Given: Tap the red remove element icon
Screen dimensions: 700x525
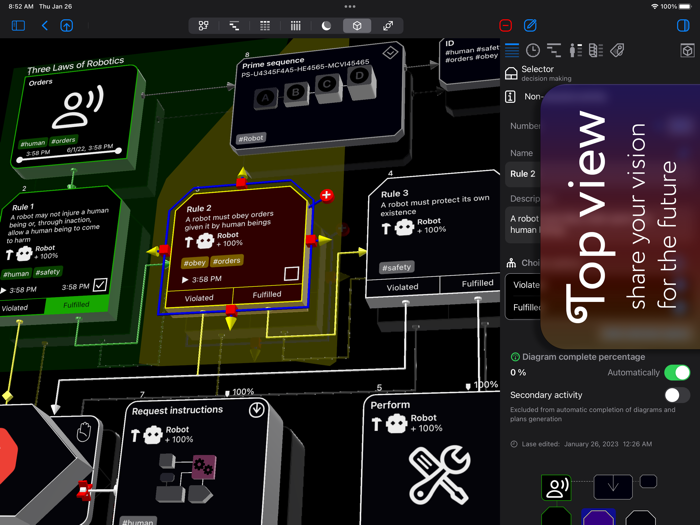Looking at the screenshot, I should click(505, 25).
